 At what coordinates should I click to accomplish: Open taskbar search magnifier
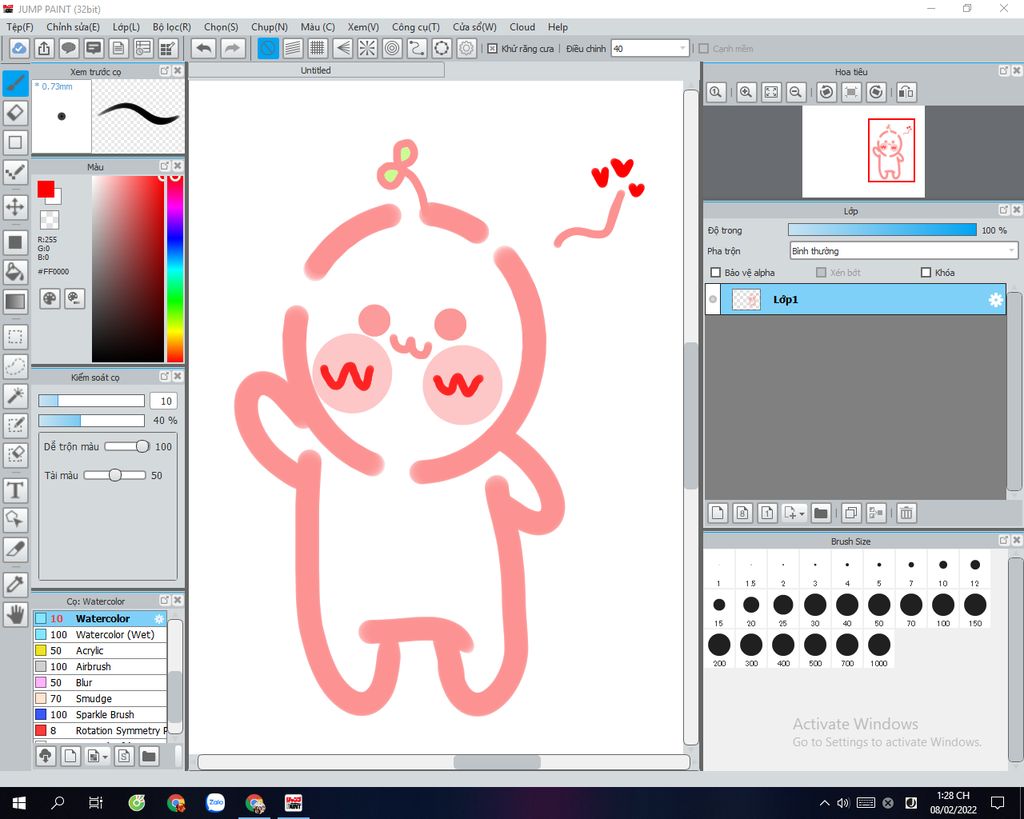point(57,803)
